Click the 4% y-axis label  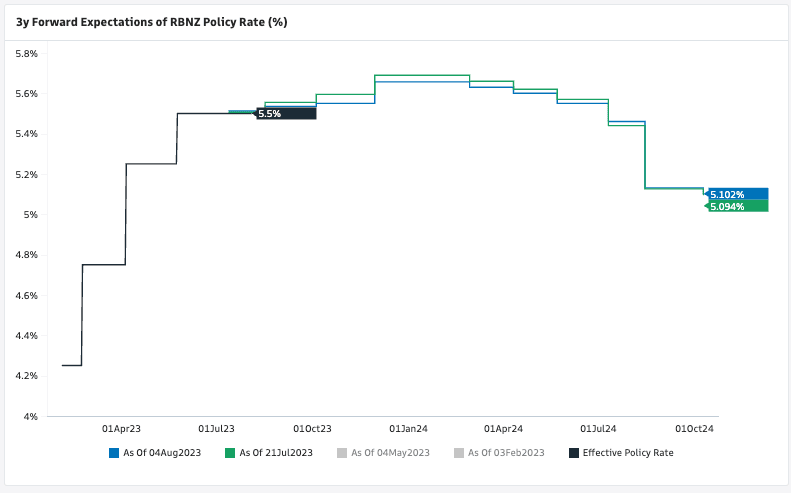[x=31, y=416]
